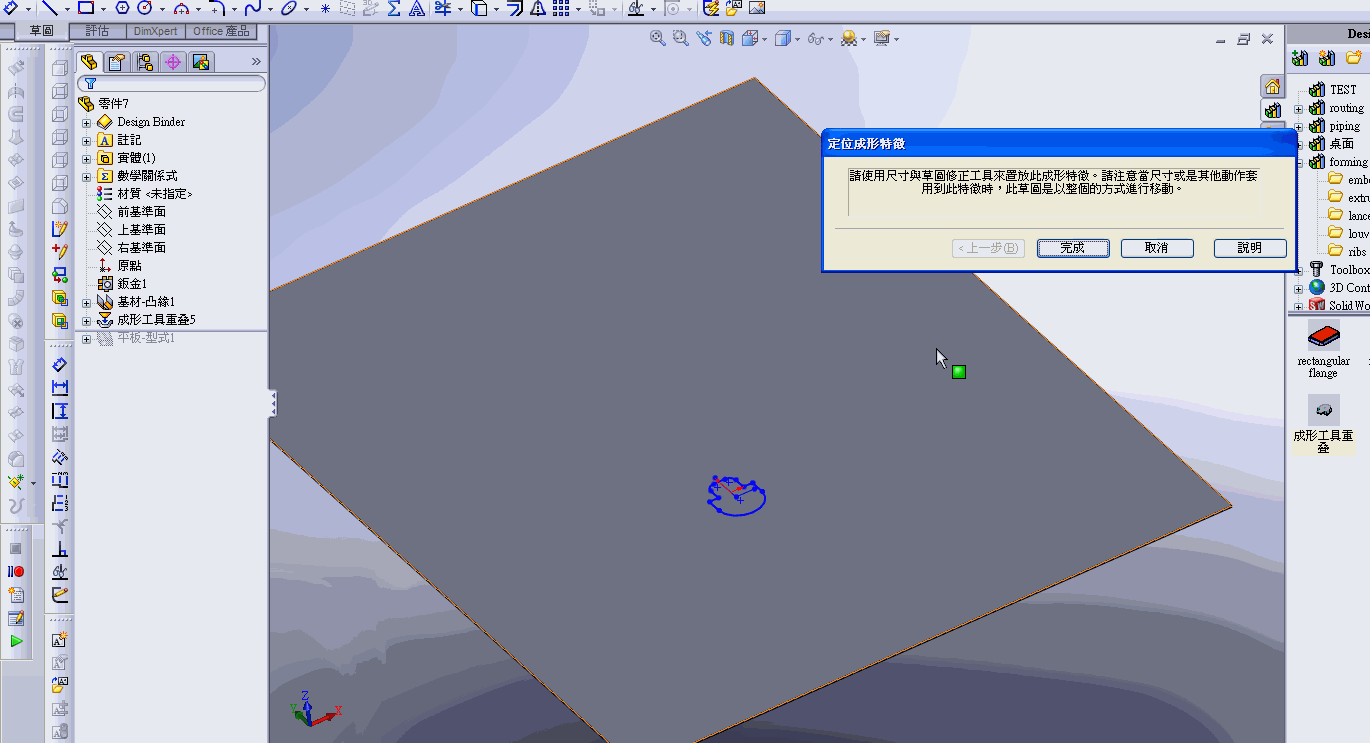The height and width of the screenshot is (743, 1370).
Task: Click the Create New Folder icon in Design Library
Action: tap(1353, 58)
